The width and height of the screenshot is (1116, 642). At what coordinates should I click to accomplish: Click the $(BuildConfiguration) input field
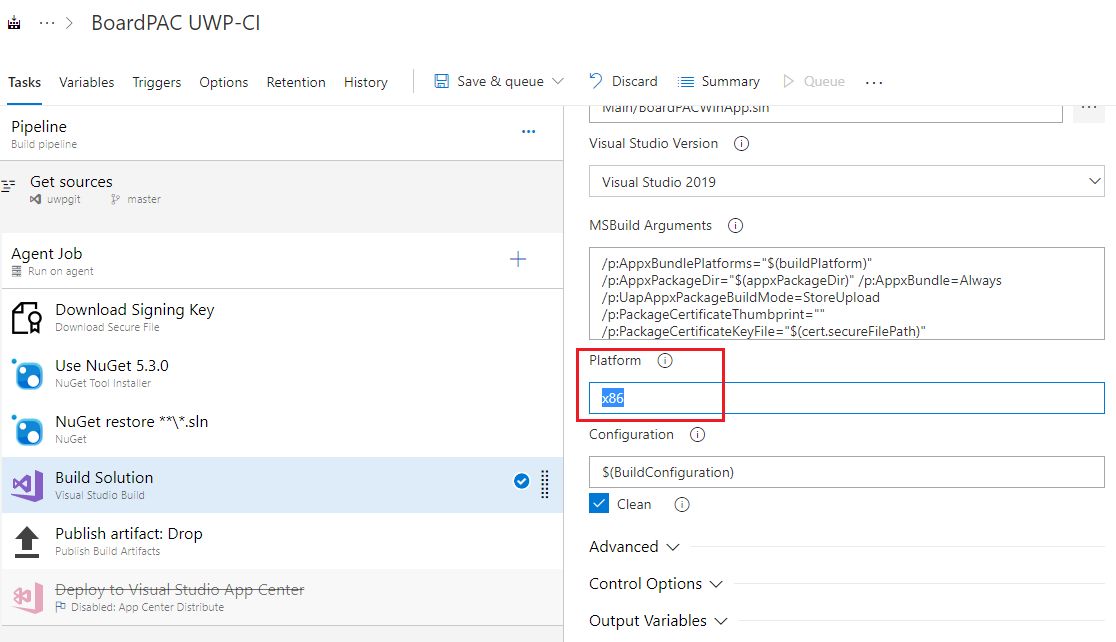pos(846,472)
